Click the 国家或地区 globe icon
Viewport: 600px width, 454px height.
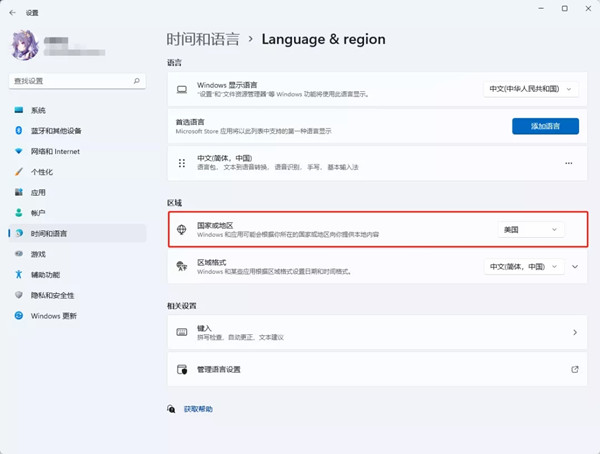point(181,229)
